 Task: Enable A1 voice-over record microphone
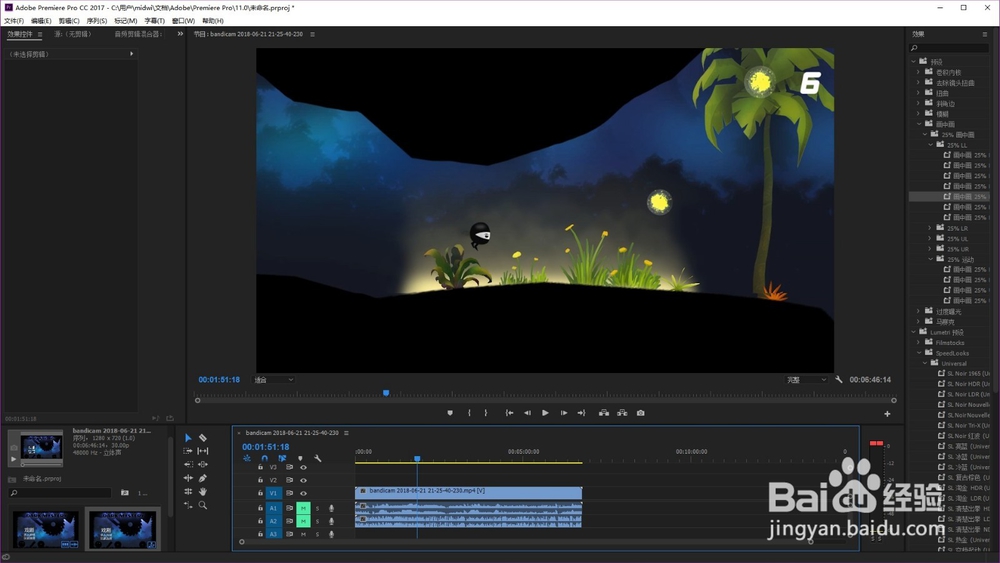[331, 508]
